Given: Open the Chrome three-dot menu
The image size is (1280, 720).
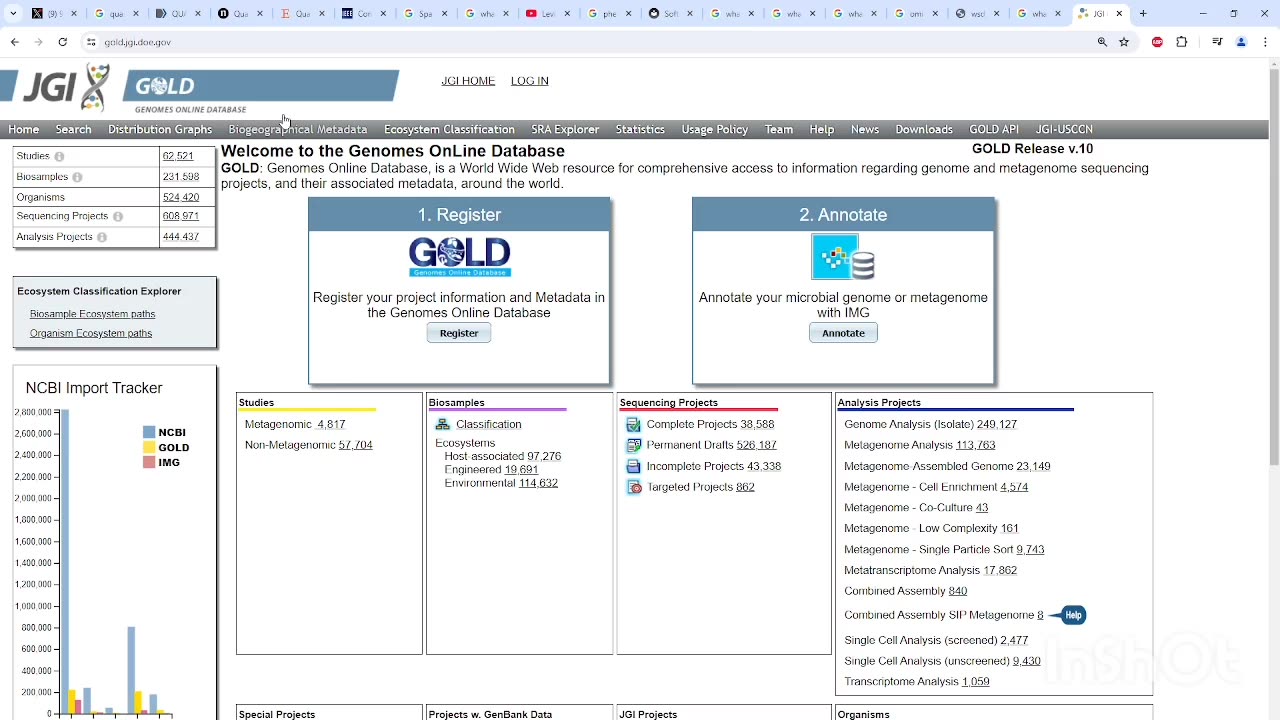Looking at the screenshot, I should [1266, 42].
